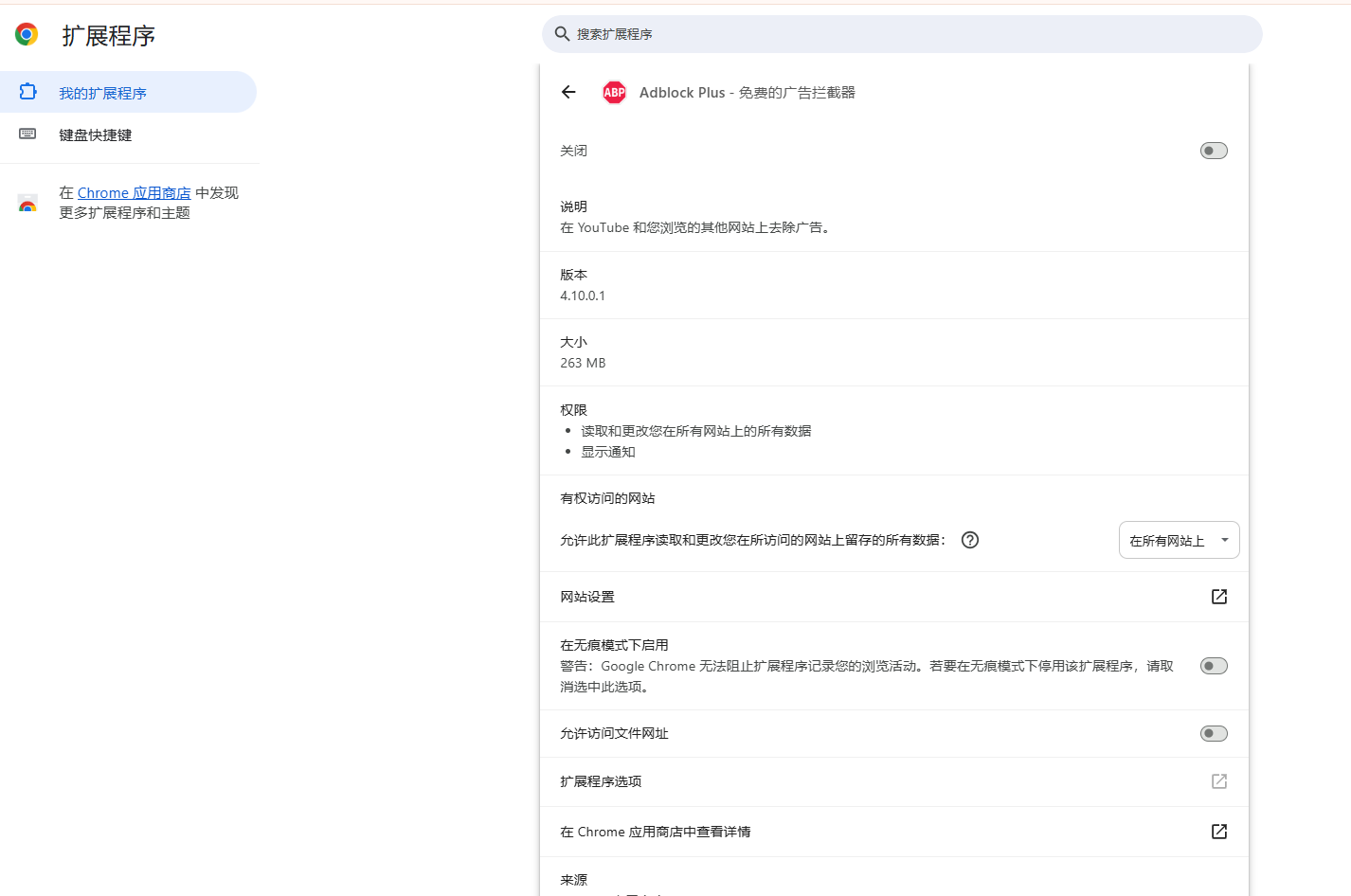Click 在 Chrome 应用商店中查看详情 row label
Screen dimensions: 1351x896
656,832
